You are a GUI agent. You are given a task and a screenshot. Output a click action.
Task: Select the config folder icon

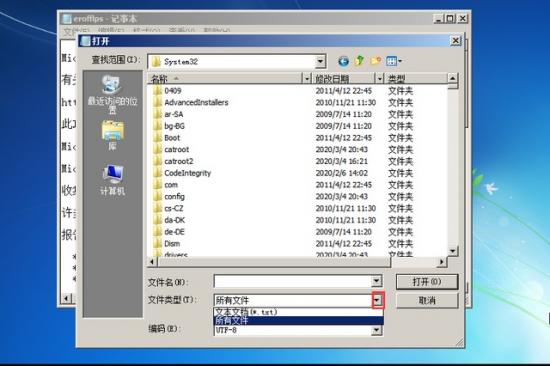point(157,197)
